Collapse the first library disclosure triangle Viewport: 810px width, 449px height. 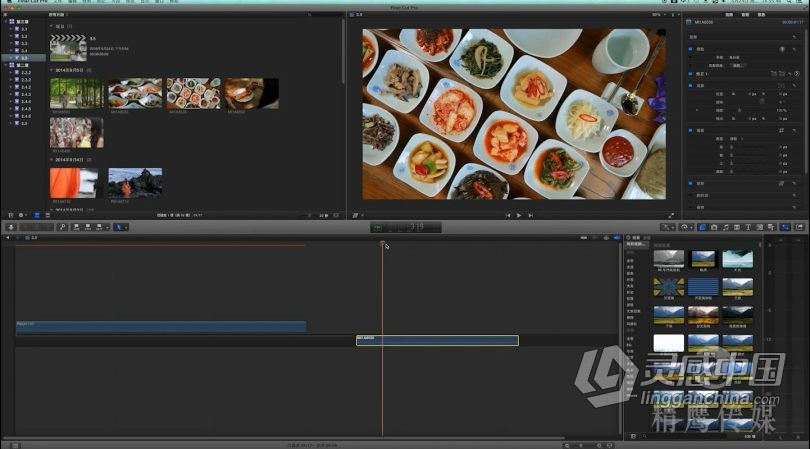[x=6, y=22]
